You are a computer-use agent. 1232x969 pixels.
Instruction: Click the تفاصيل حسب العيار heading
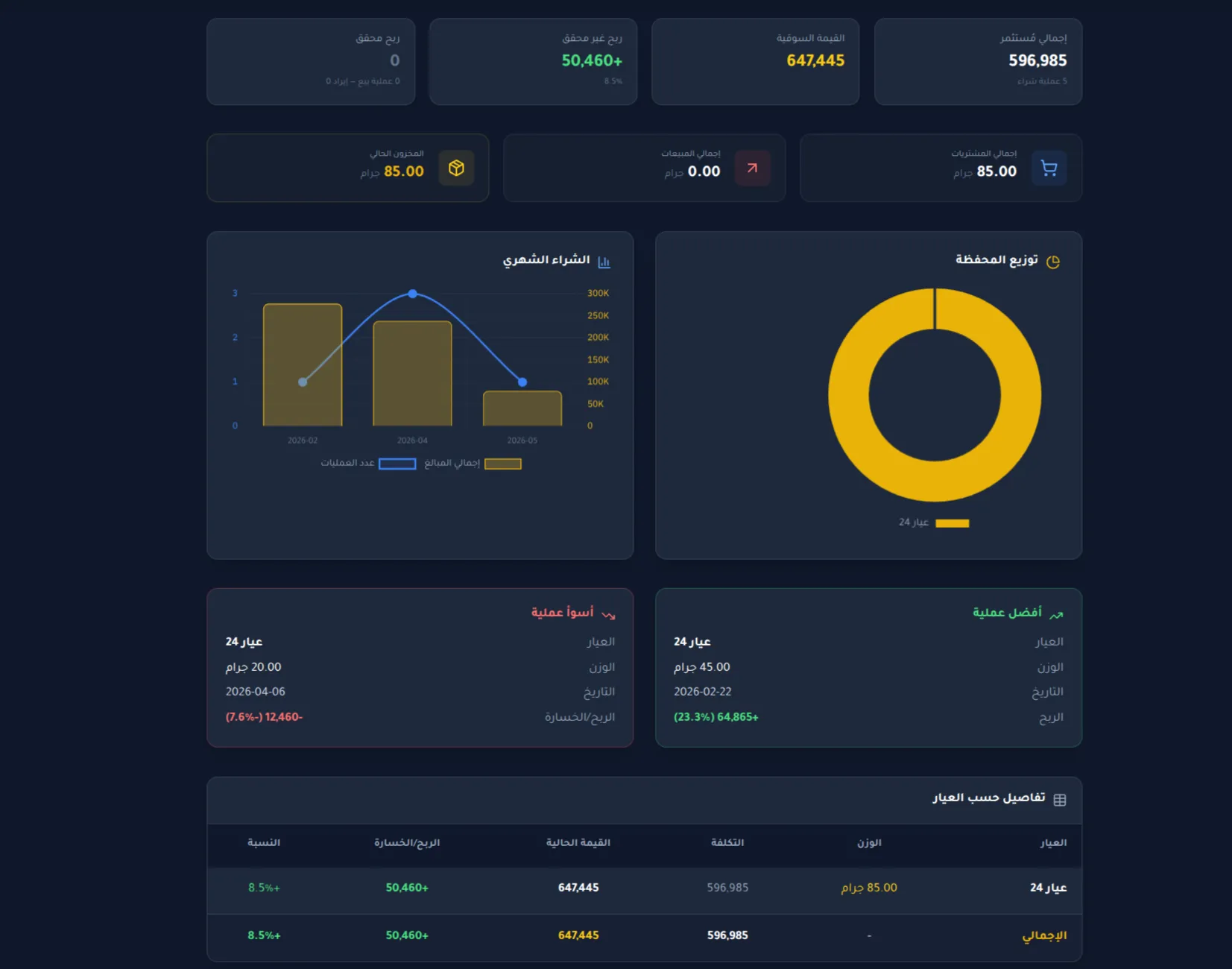[988, 798]
